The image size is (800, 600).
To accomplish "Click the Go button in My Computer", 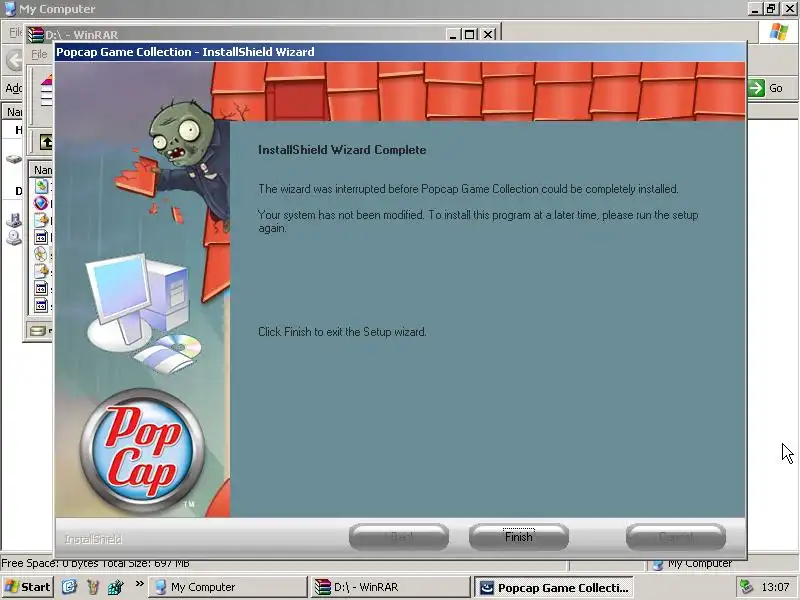I will tap(766, 88).
